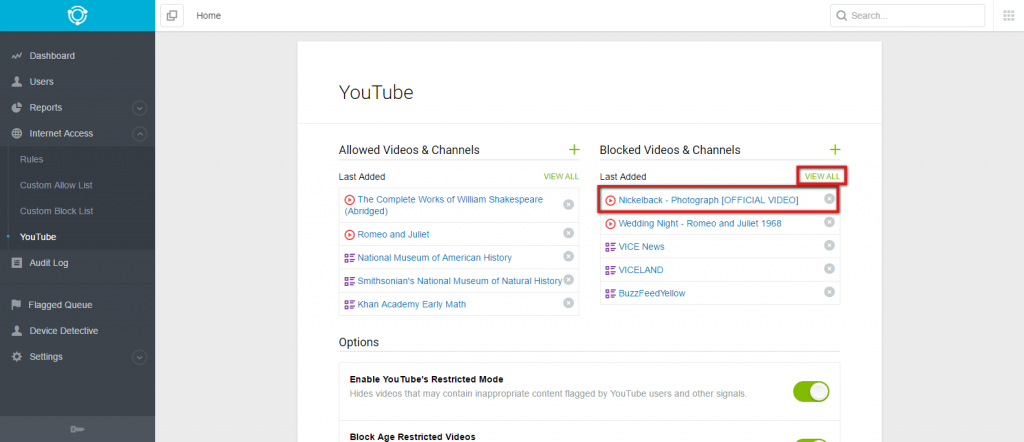Image resolution: width=1024 pixels, height=442 pixels.
Task: Click the Settings gear icon in the sidebar
Action: tap(17, 356)
